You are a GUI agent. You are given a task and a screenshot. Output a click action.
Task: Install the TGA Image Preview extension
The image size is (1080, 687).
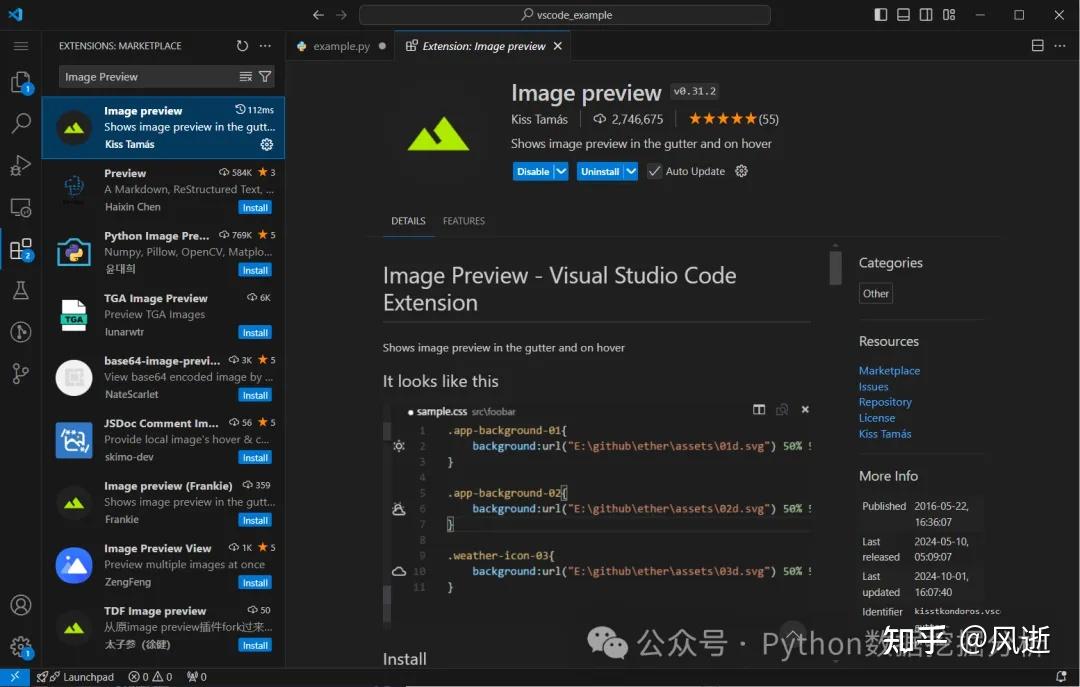[255, 333]
